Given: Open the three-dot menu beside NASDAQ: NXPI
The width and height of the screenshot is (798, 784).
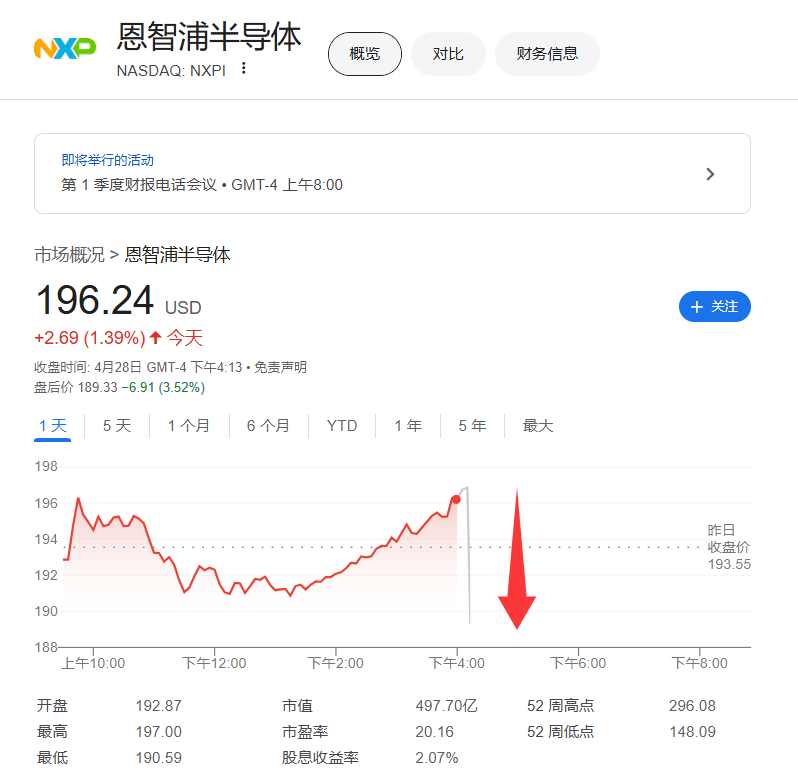Looking at the screenshot, I should pyautogui.click(x=244, y=69).
